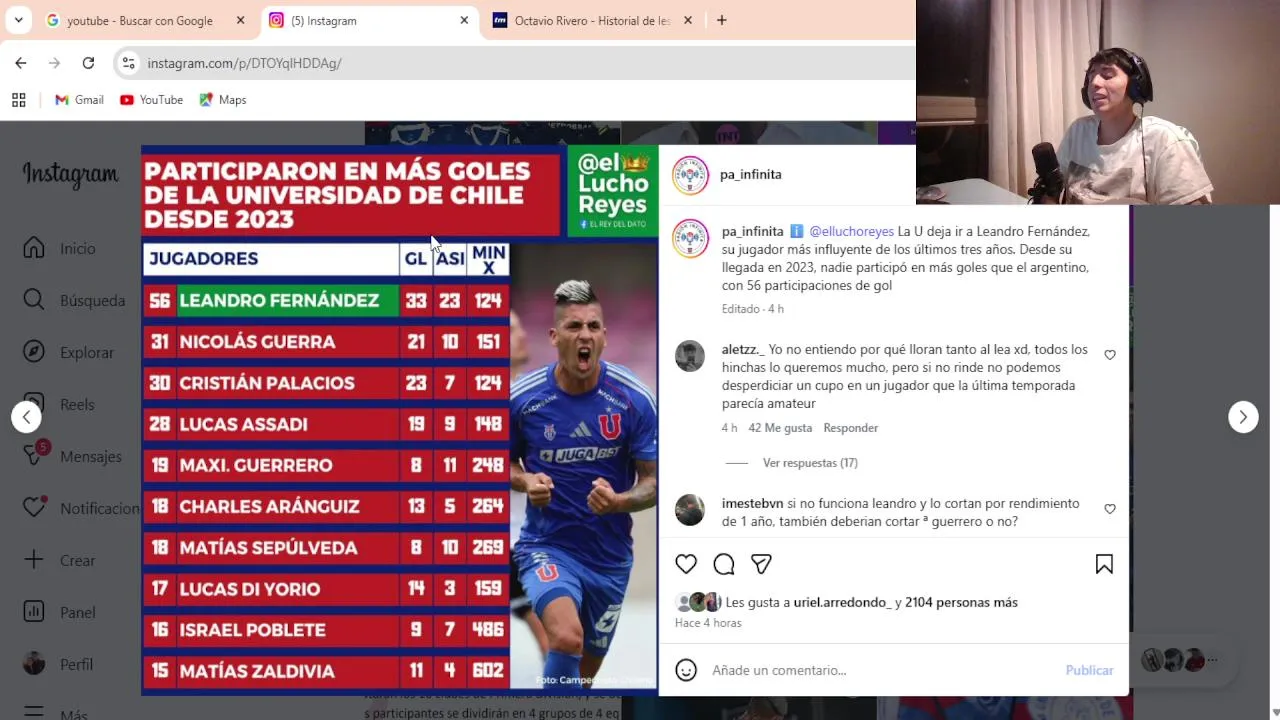1280x720 pixels.
Task: Click the Añade un comentario field
Action: coord(880,670)
